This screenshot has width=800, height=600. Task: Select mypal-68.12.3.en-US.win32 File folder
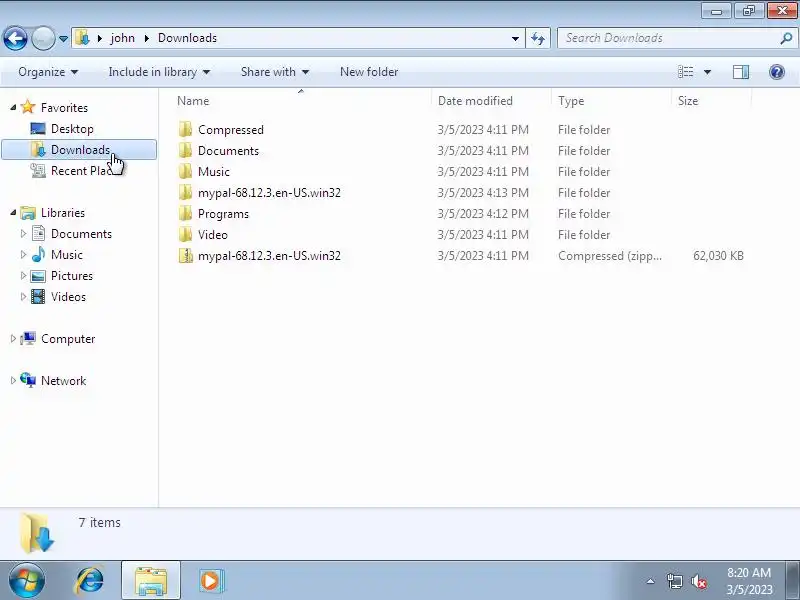tap(269, 192)
